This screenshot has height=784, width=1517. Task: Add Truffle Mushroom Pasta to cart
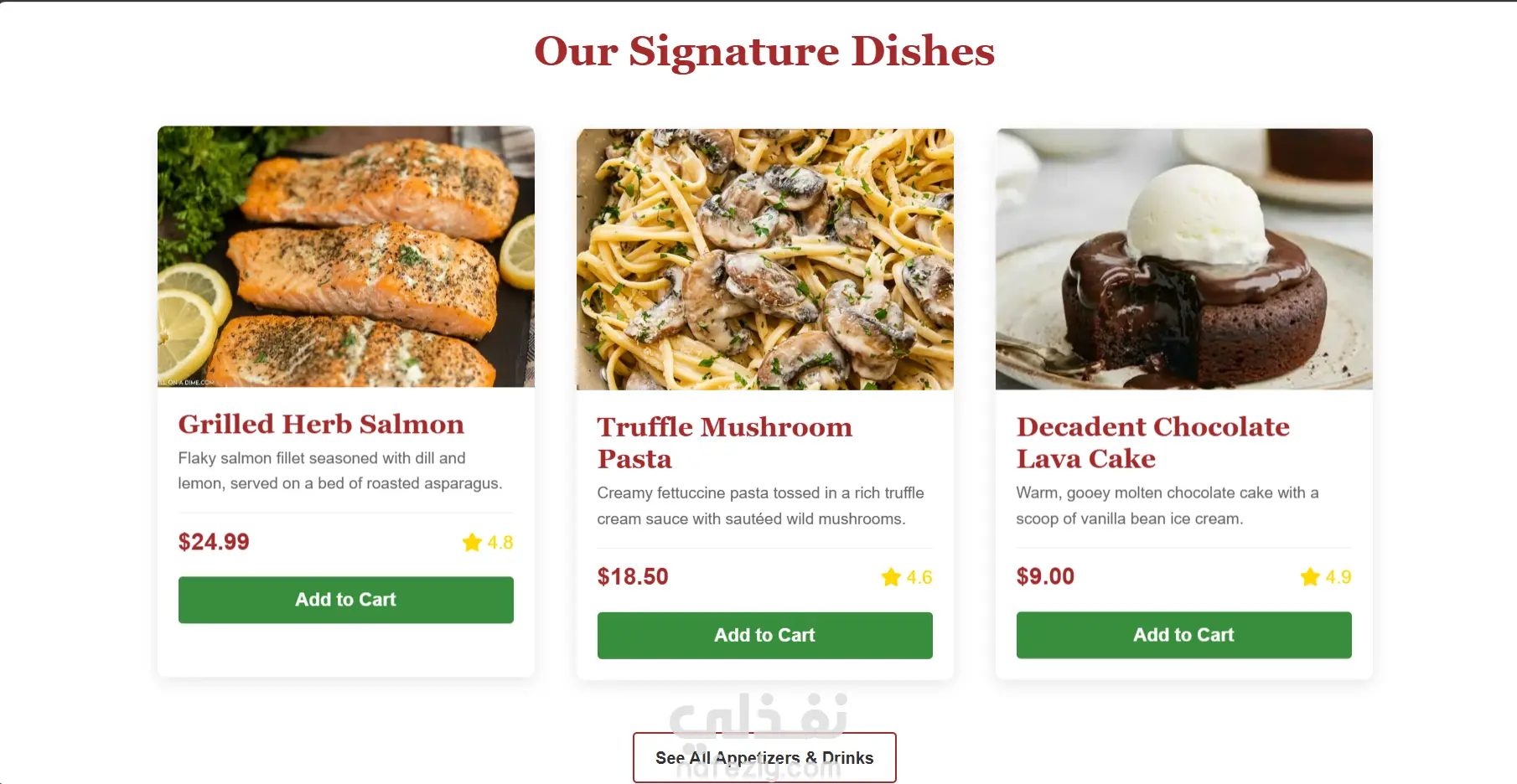[765, 636]
